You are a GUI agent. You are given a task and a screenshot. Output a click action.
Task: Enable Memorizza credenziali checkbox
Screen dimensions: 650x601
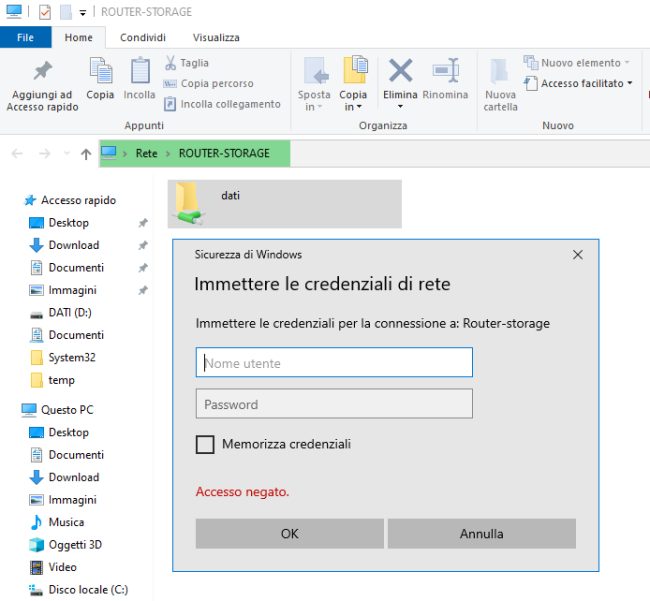point(205,444)
